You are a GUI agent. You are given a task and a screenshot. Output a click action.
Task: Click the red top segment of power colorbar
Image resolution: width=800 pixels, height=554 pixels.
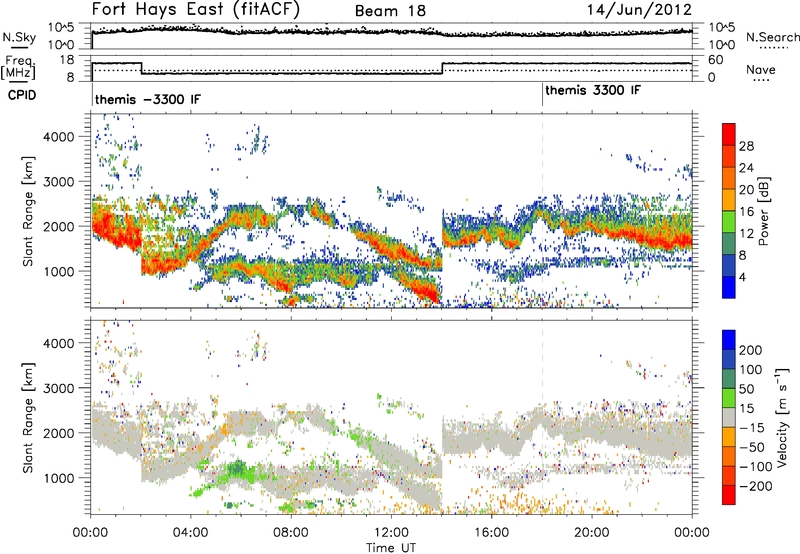point(729,134)
